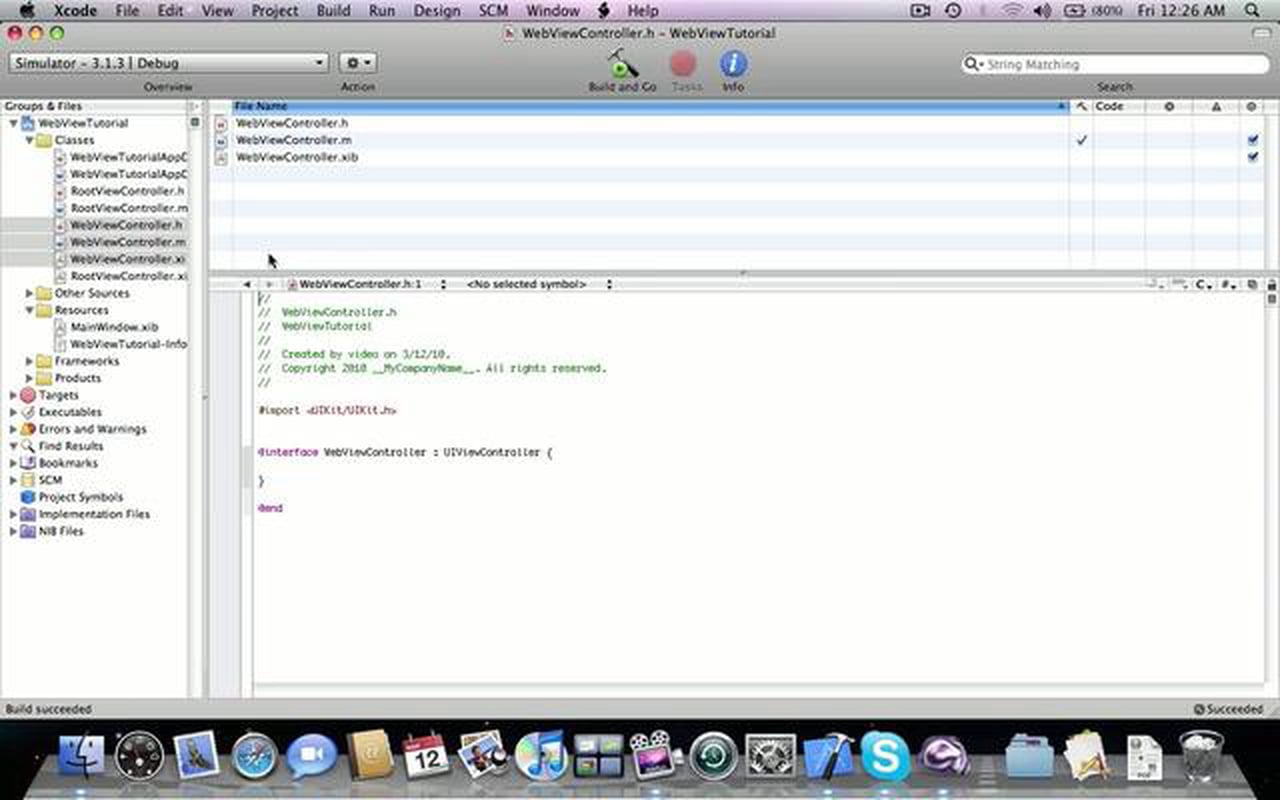Screen dimensions: 1280x800
Task: Click the counterpart file icon in navigation bar
Action: coord(1252,285)
